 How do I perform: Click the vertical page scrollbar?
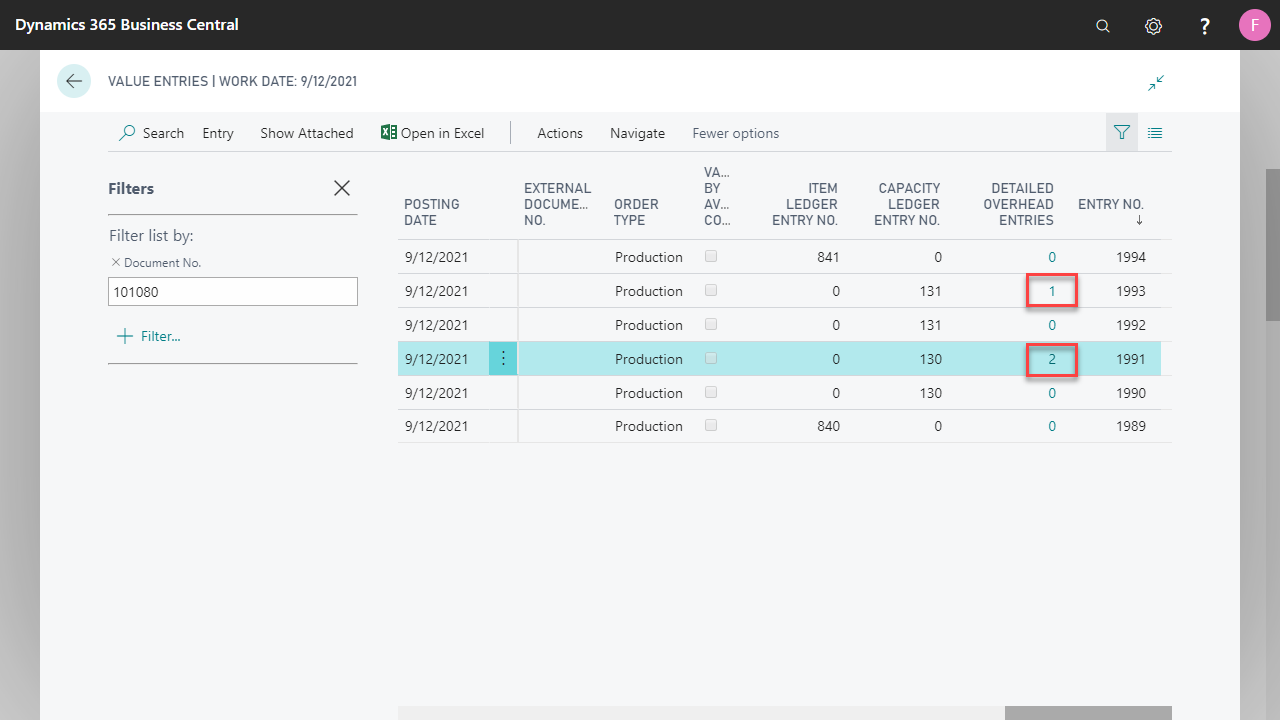(1272, 245)
